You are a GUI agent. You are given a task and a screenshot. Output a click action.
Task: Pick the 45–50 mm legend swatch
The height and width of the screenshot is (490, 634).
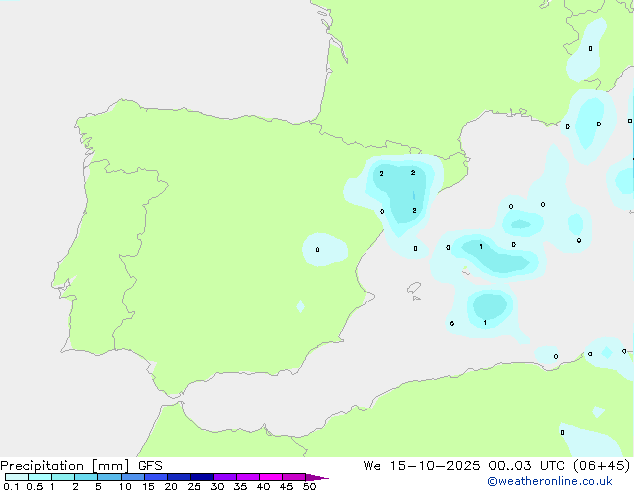[x=294, y=477]
